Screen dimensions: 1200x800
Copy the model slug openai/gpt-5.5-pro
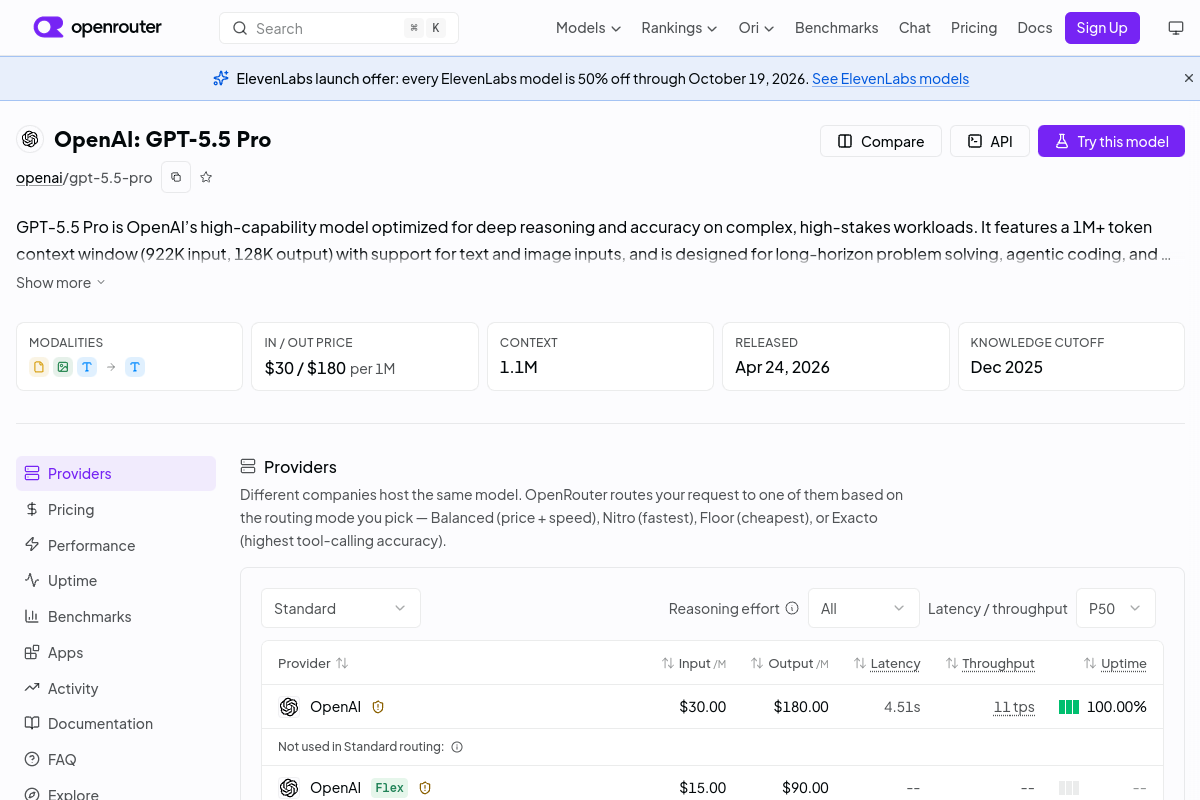(x=176, y=177)
